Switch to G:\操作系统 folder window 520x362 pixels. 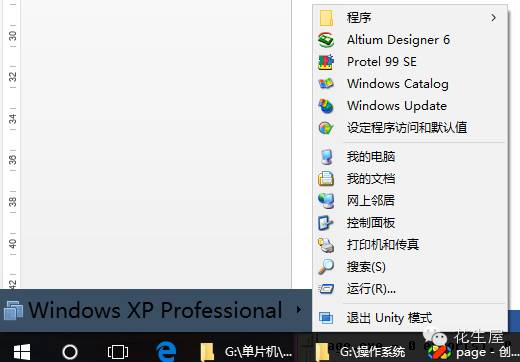360,352
